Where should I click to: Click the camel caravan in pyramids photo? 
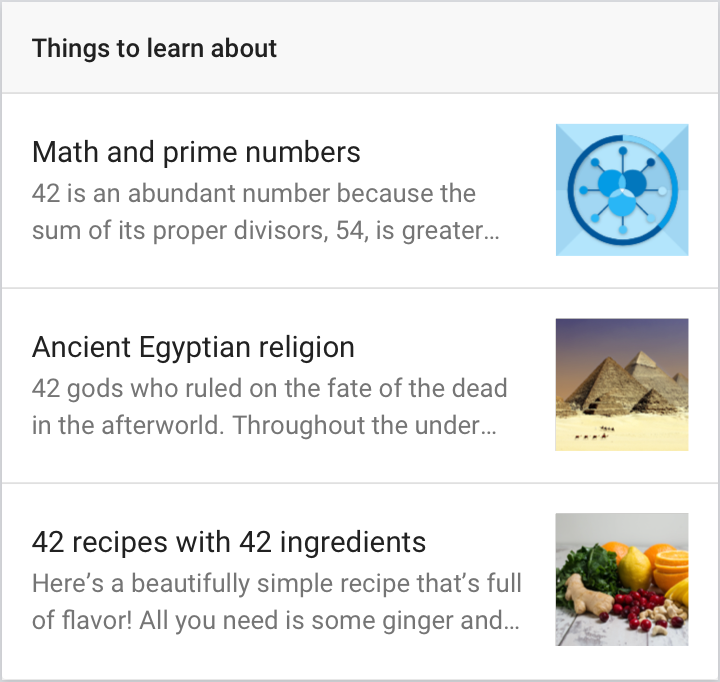click(596, 434)
